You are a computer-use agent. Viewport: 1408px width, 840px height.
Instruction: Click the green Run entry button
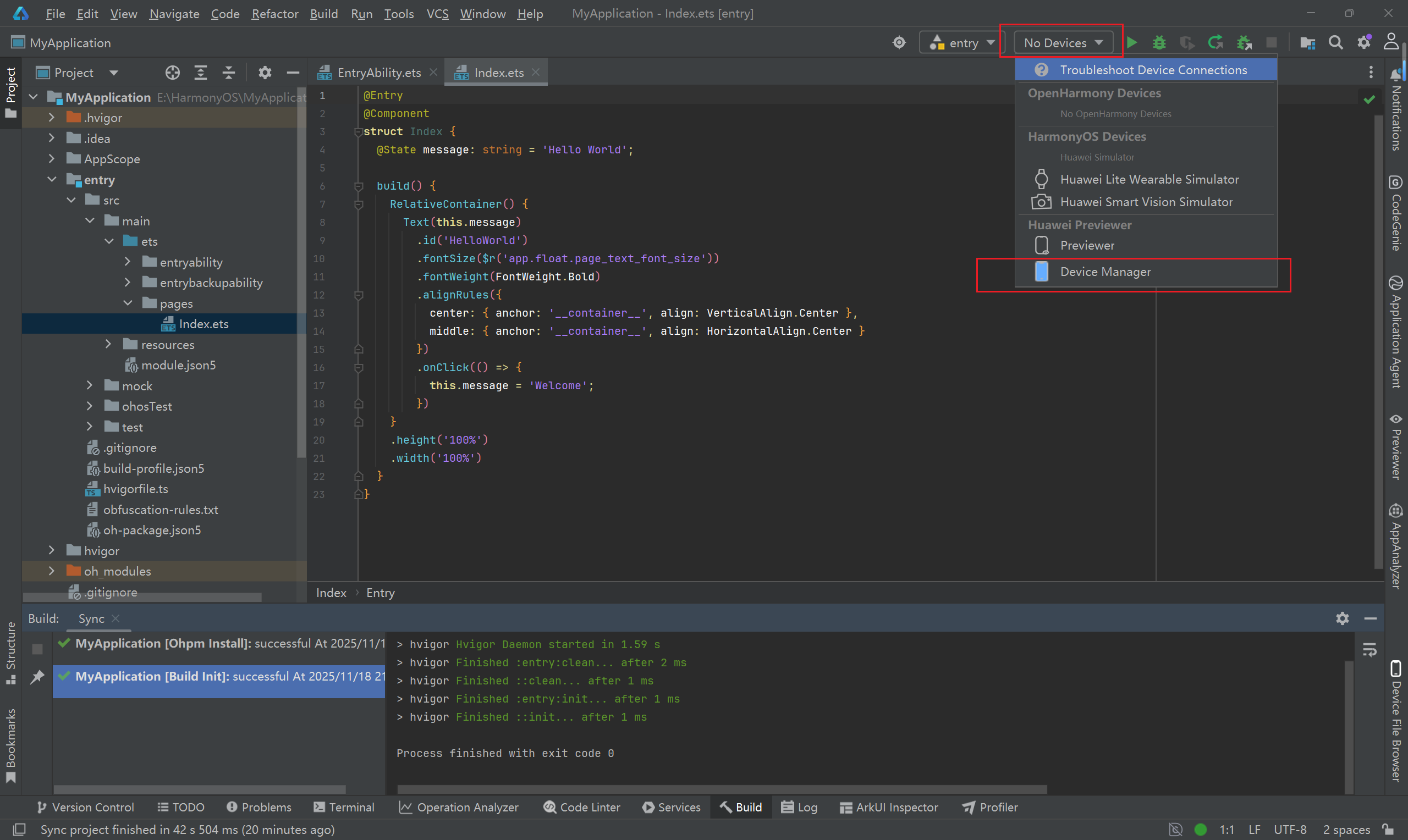1132,42
